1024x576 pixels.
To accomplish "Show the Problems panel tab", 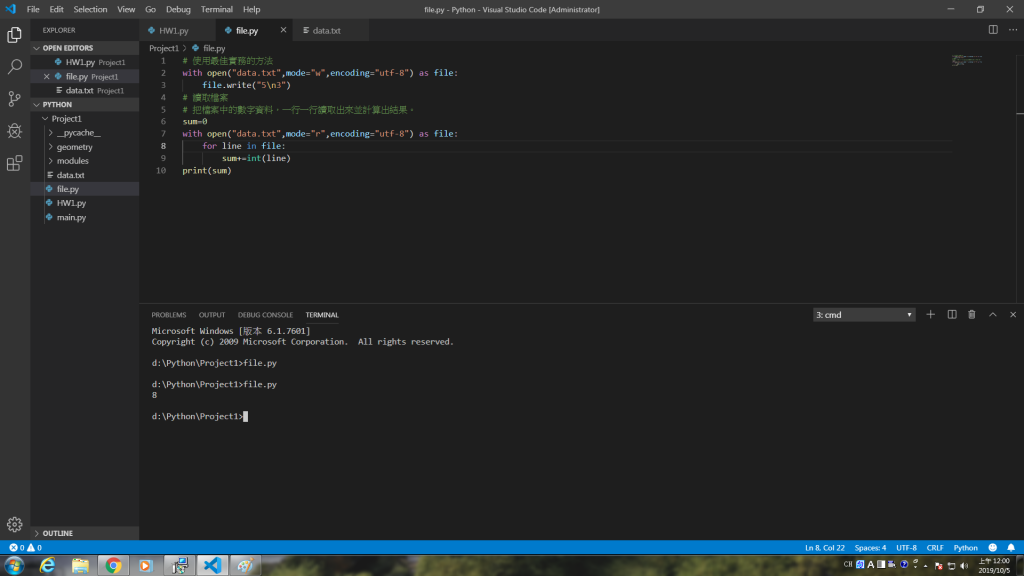I will click(168, 315).
